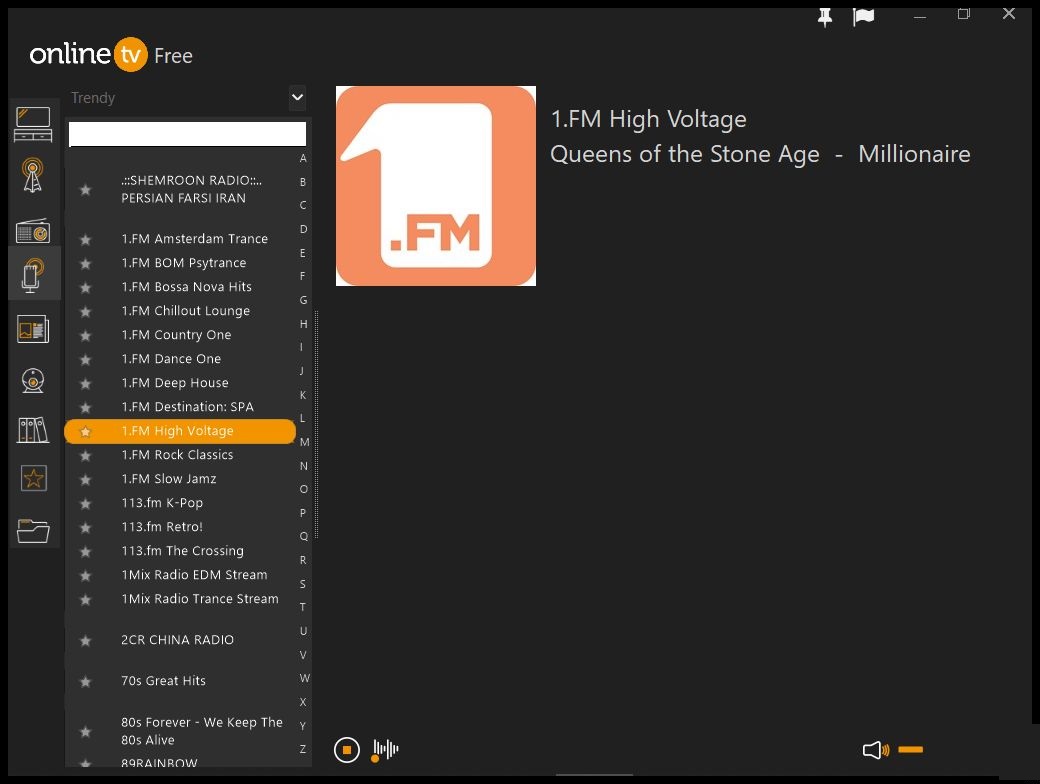Image resolution: width=1040 pixels, height=784 pixels.
Task: Click the 1.FM High Voltage now-playing title
Action: (649, 119)
